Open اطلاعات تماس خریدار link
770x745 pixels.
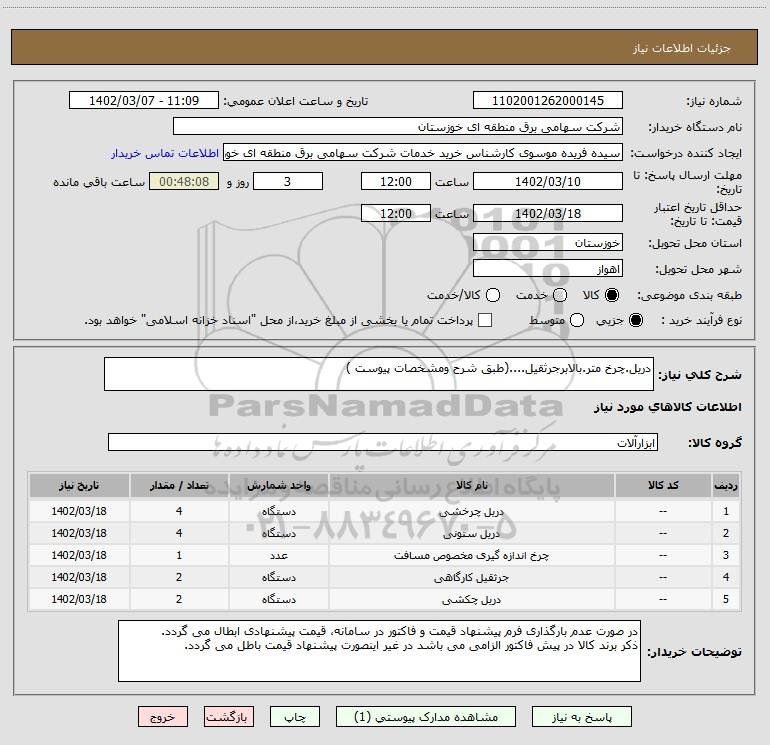click(x=165, y=153)
